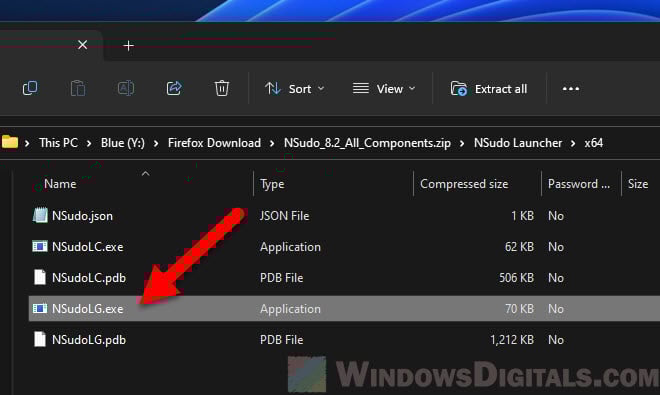The image size is (660, 395).
Task: Click the NSudoLC.pdb blank file icon
Action: [x=40, y=278]
